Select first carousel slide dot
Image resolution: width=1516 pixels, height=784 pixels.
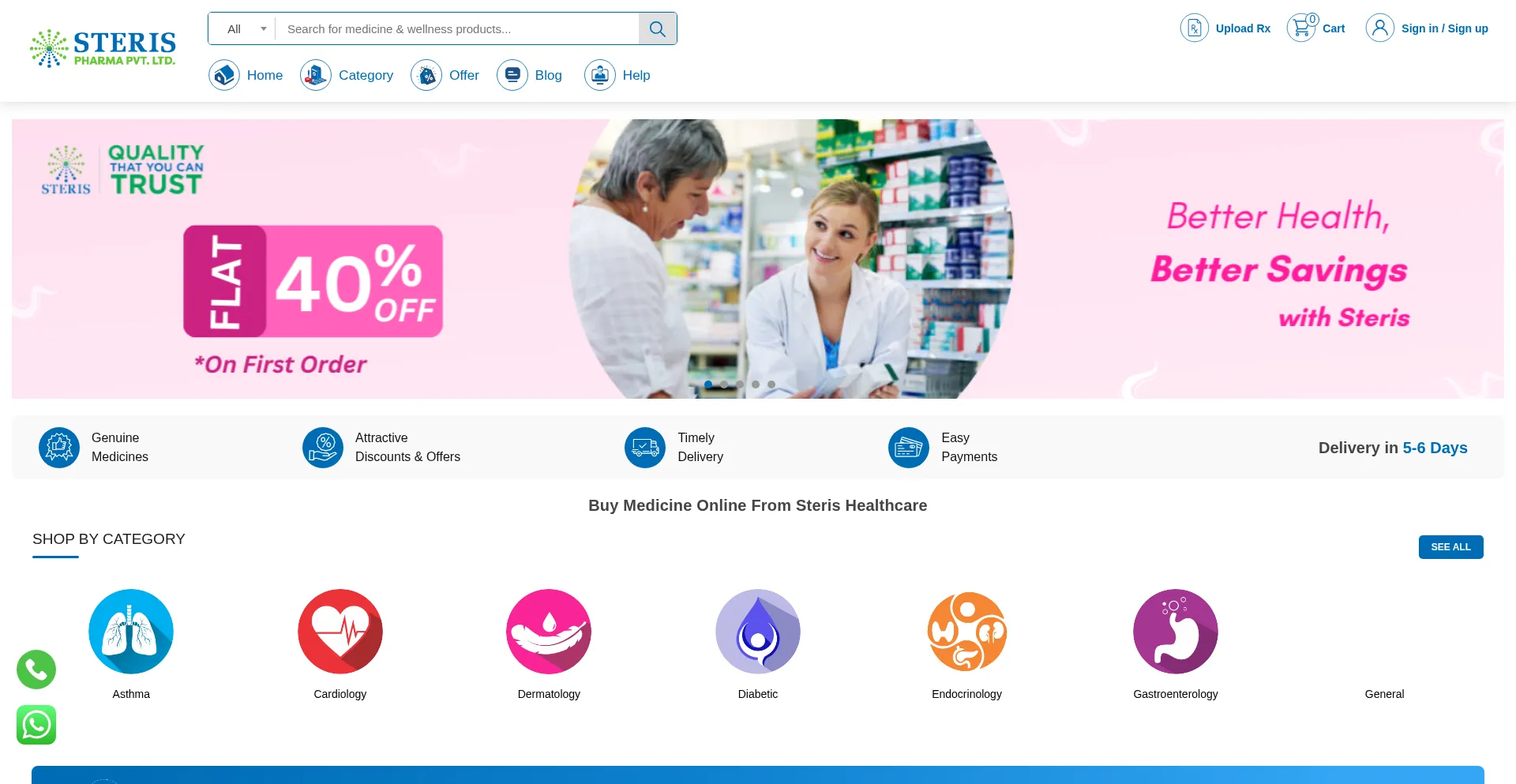click(708, 384)
